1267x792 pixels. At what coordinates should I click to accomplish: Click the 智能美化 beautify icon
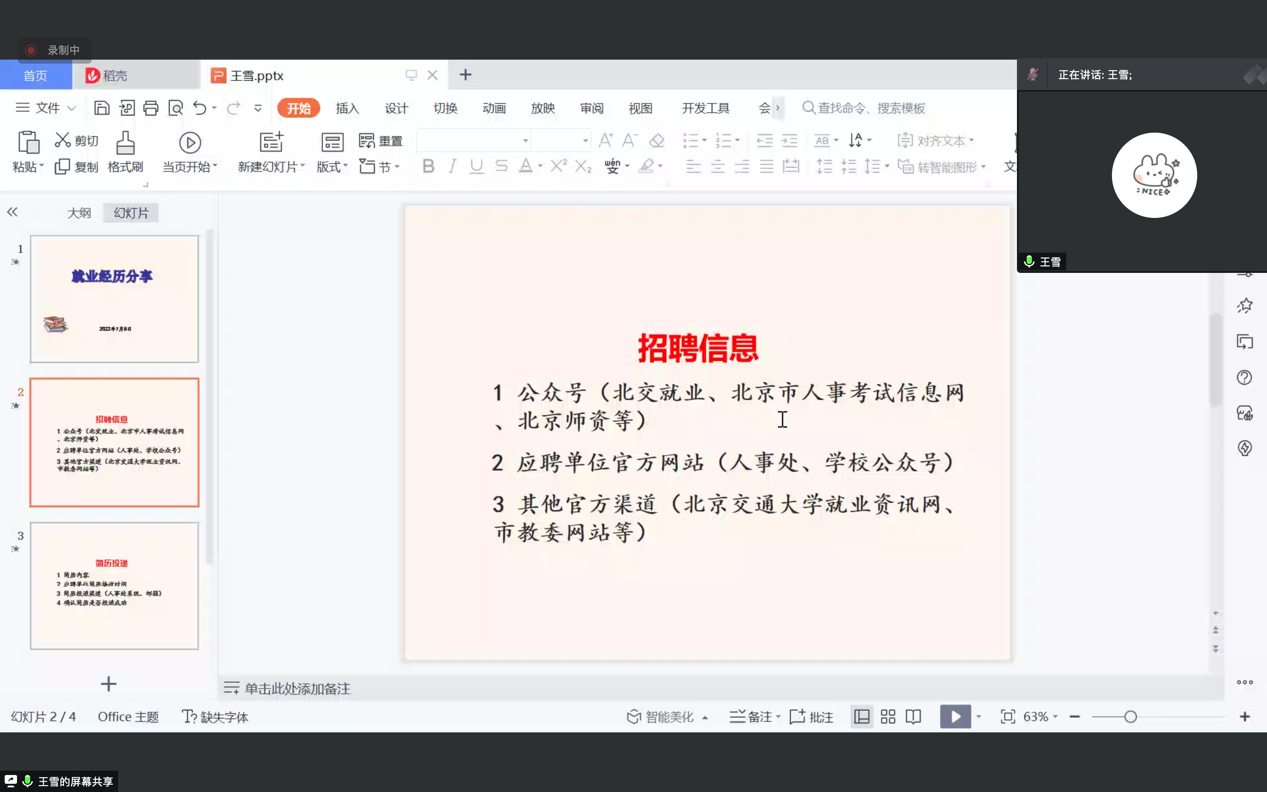click(x=662, y=716)
